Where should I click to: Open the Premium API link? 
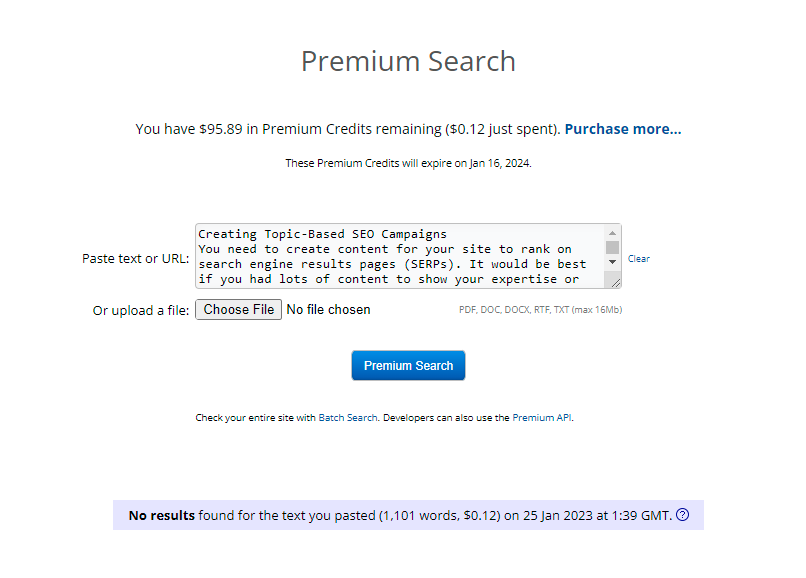[x=542, y=418]
